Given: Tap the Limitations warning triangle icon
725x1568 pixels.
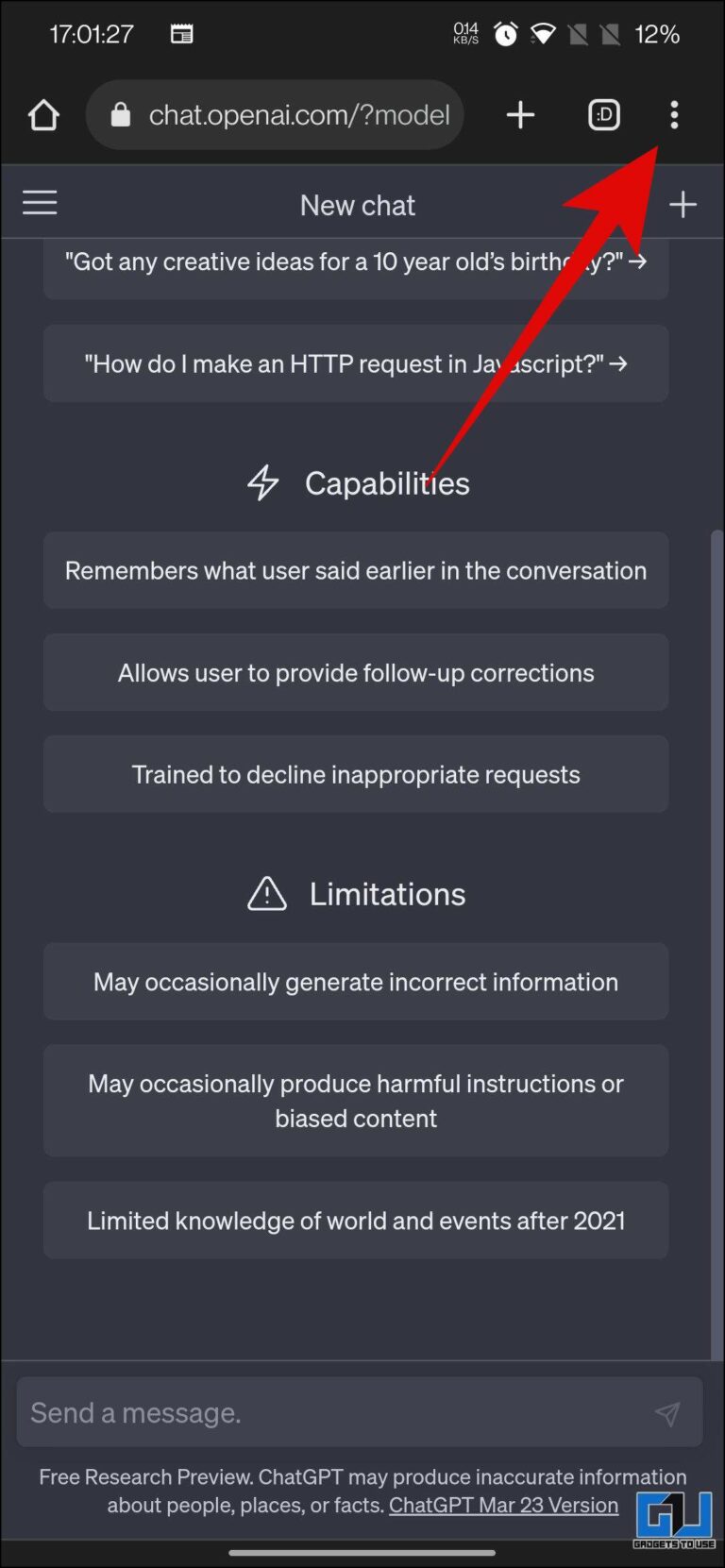Looking at the screenshot, I should pyautogui.click(x=265, y=894).
